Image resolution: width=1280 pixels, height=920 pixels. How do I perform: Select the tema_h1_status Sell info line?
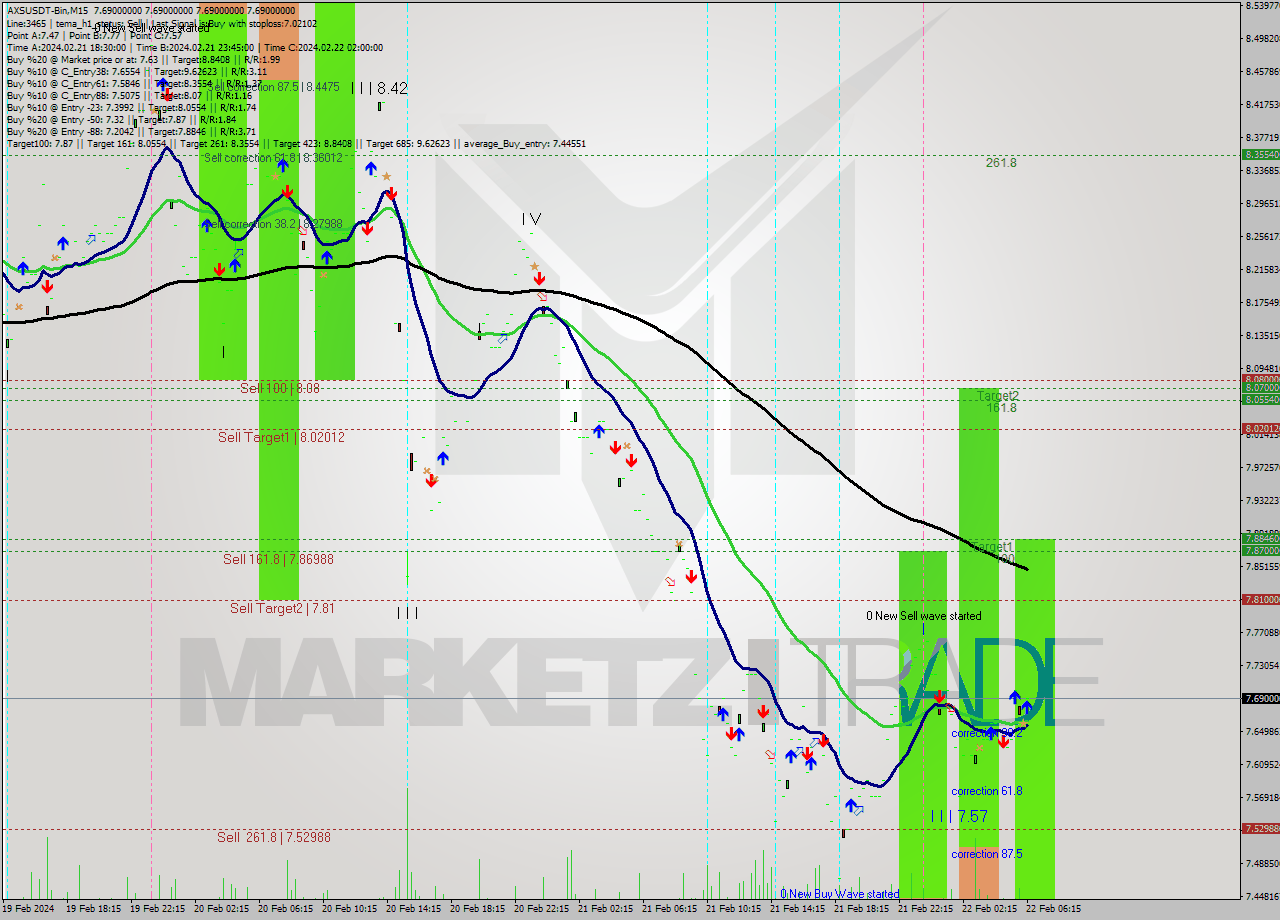161,22
